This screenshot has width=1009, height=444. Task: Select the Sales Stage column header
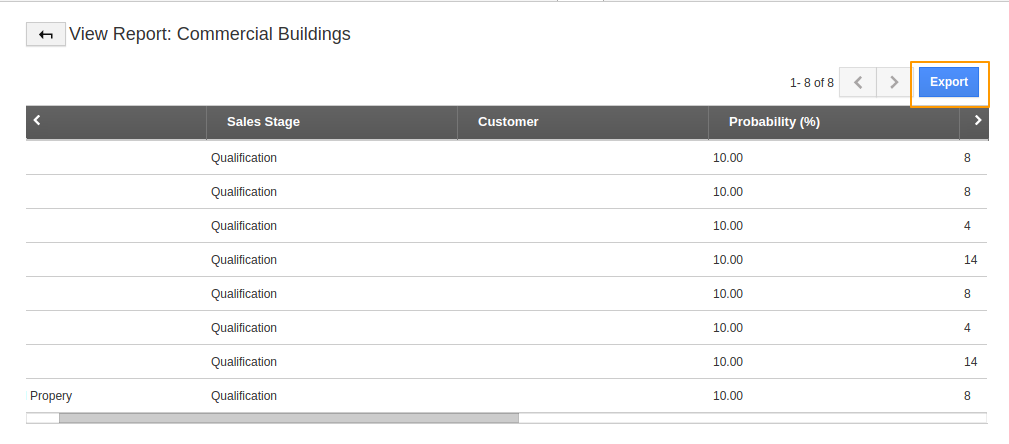(263, 122)
